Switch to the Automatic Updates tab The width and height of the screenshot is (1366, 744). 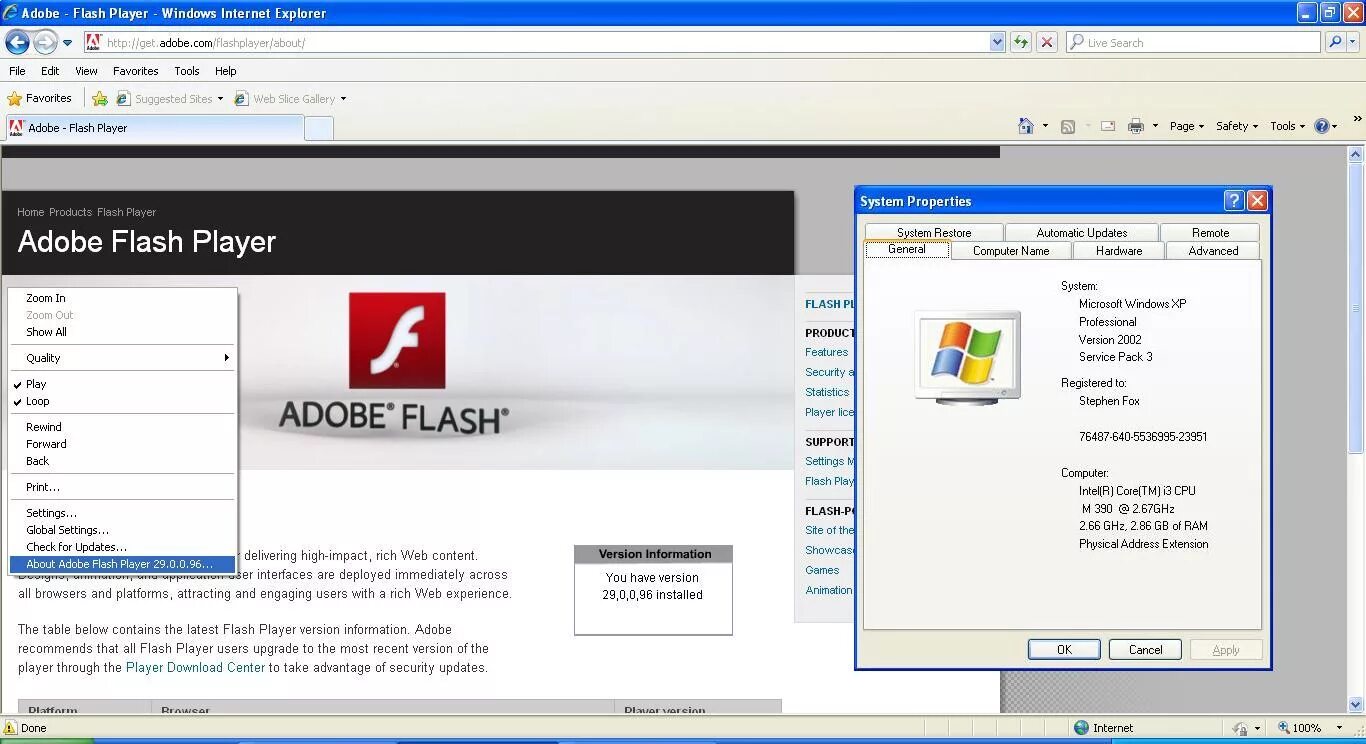click(x=1081, y=232)
